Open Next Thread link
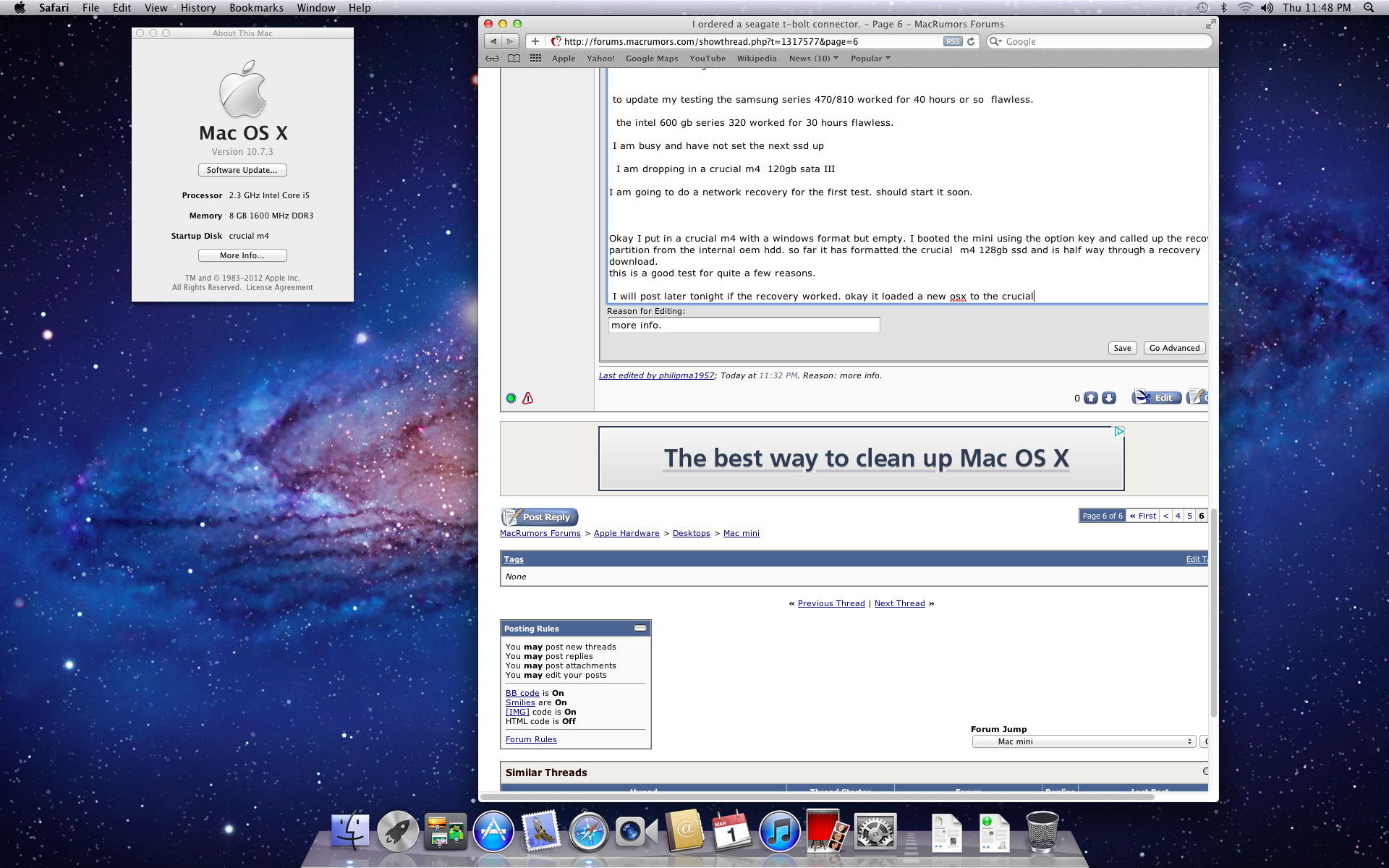The image size is (1389, 868). point(899,603)
